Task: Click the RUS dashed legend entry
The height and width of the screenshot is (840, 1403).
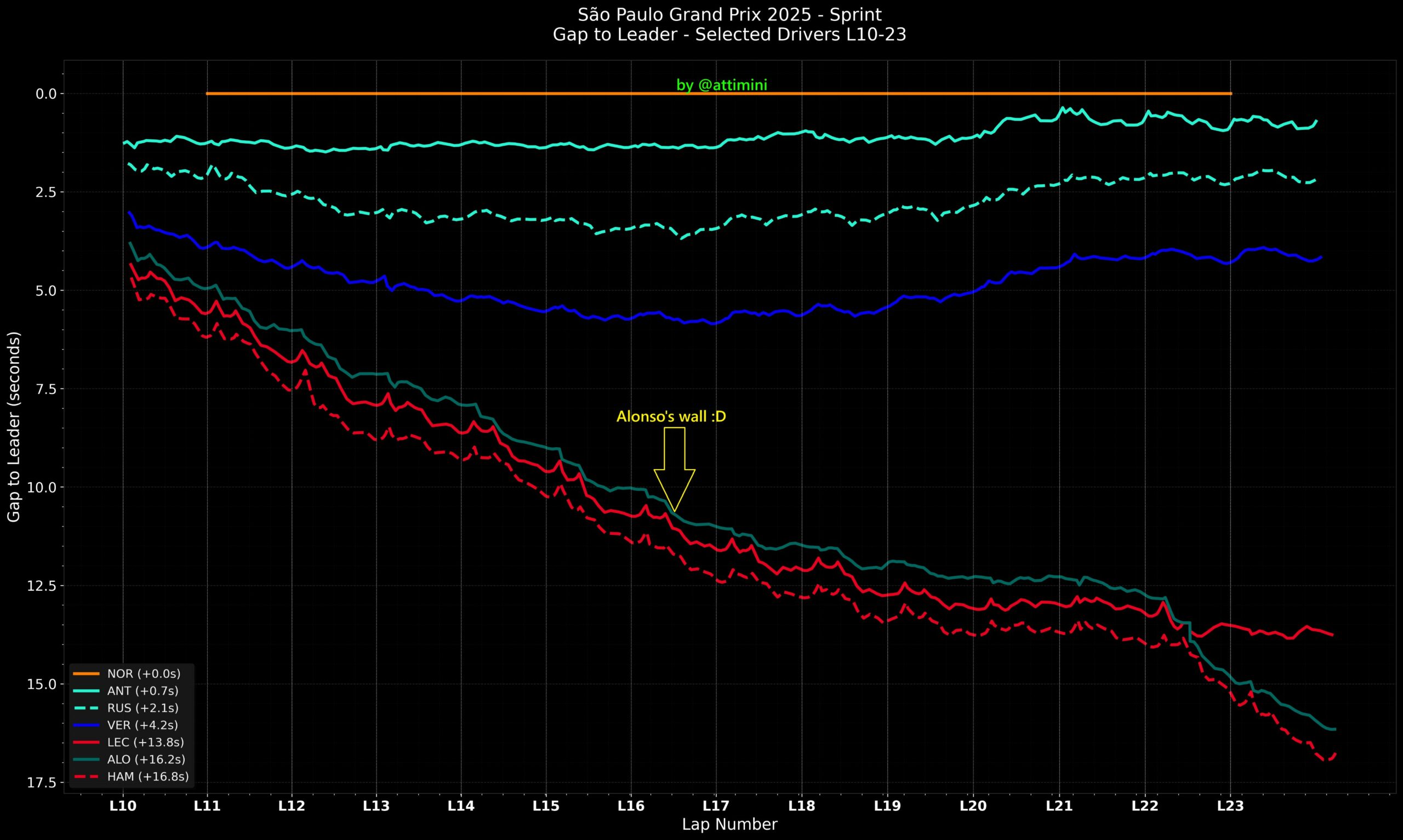Action: coord(142,708)
